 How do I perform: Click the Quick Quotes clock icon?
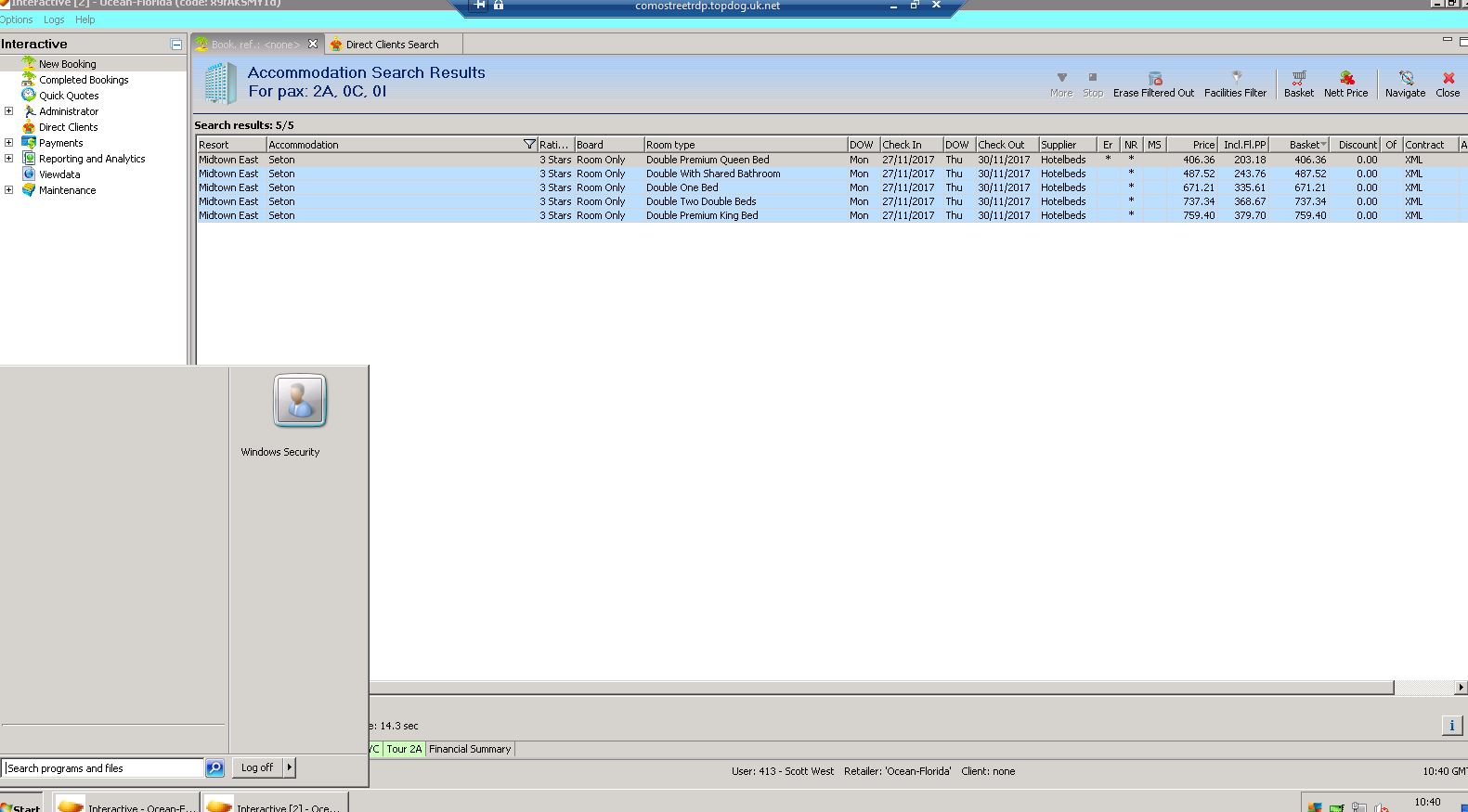(x=29, y=95)
